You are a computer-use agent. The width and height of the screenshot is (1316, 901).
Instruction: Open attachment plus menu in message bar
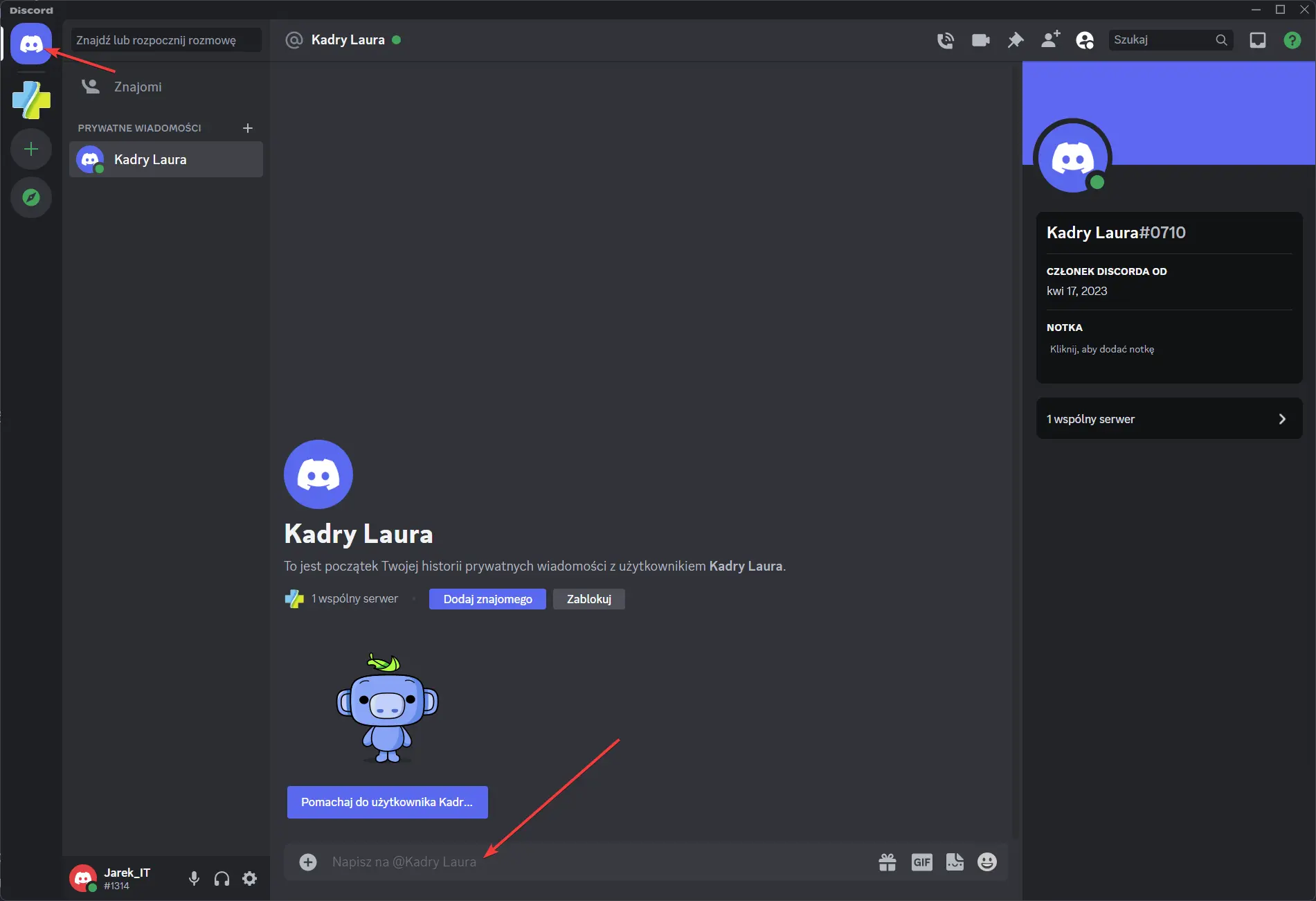pyautogui.click(x=308, y=862)
